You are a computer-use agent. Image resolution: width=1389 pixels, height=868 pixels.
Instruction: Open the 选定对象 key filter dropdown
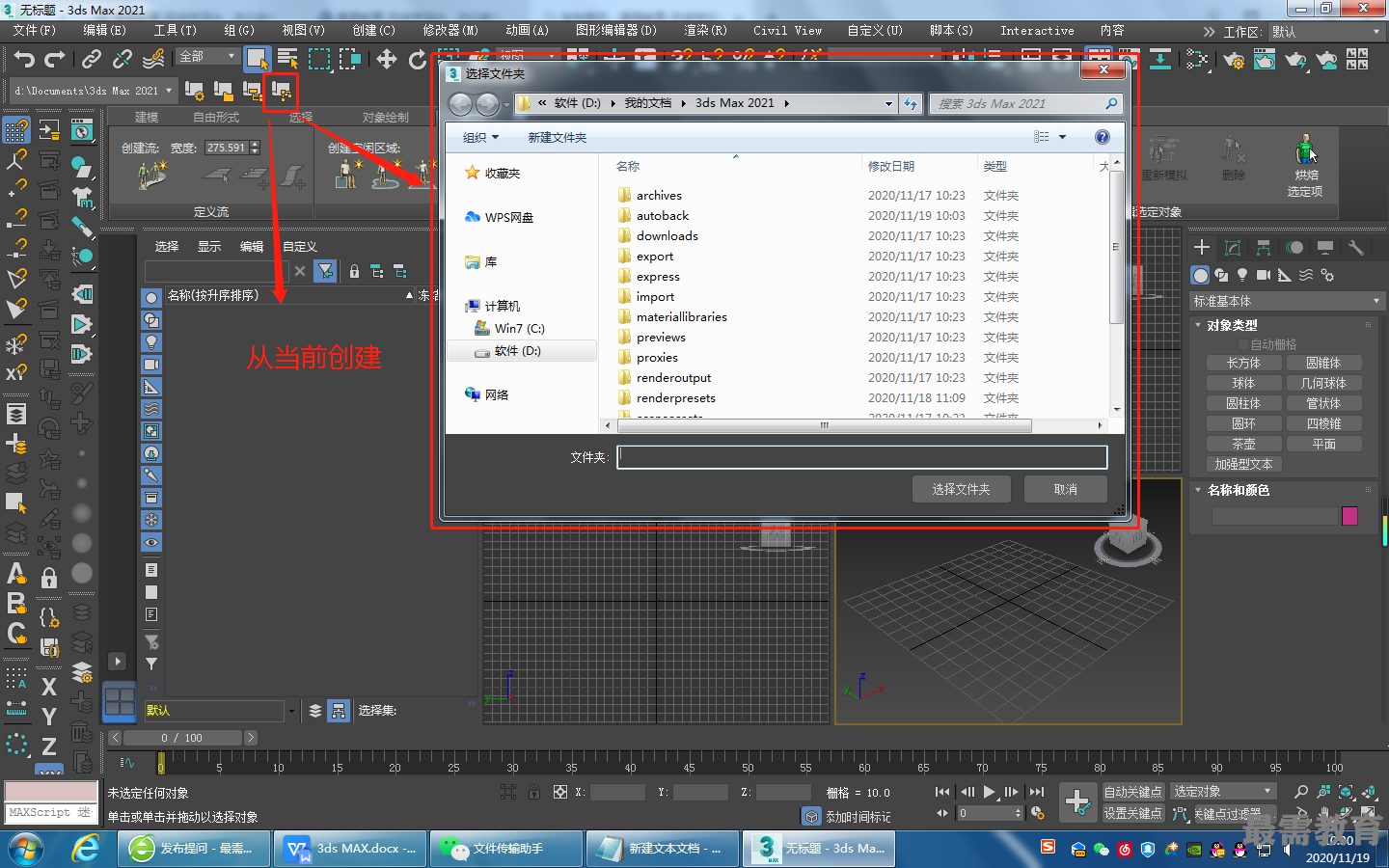[x=1223, y=791]
